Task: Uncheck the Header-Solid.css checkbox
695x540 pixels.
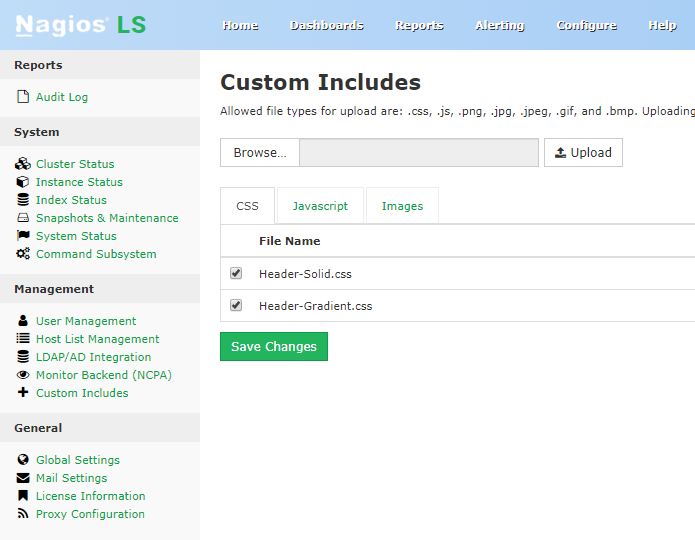Action: tap(236, 273)
